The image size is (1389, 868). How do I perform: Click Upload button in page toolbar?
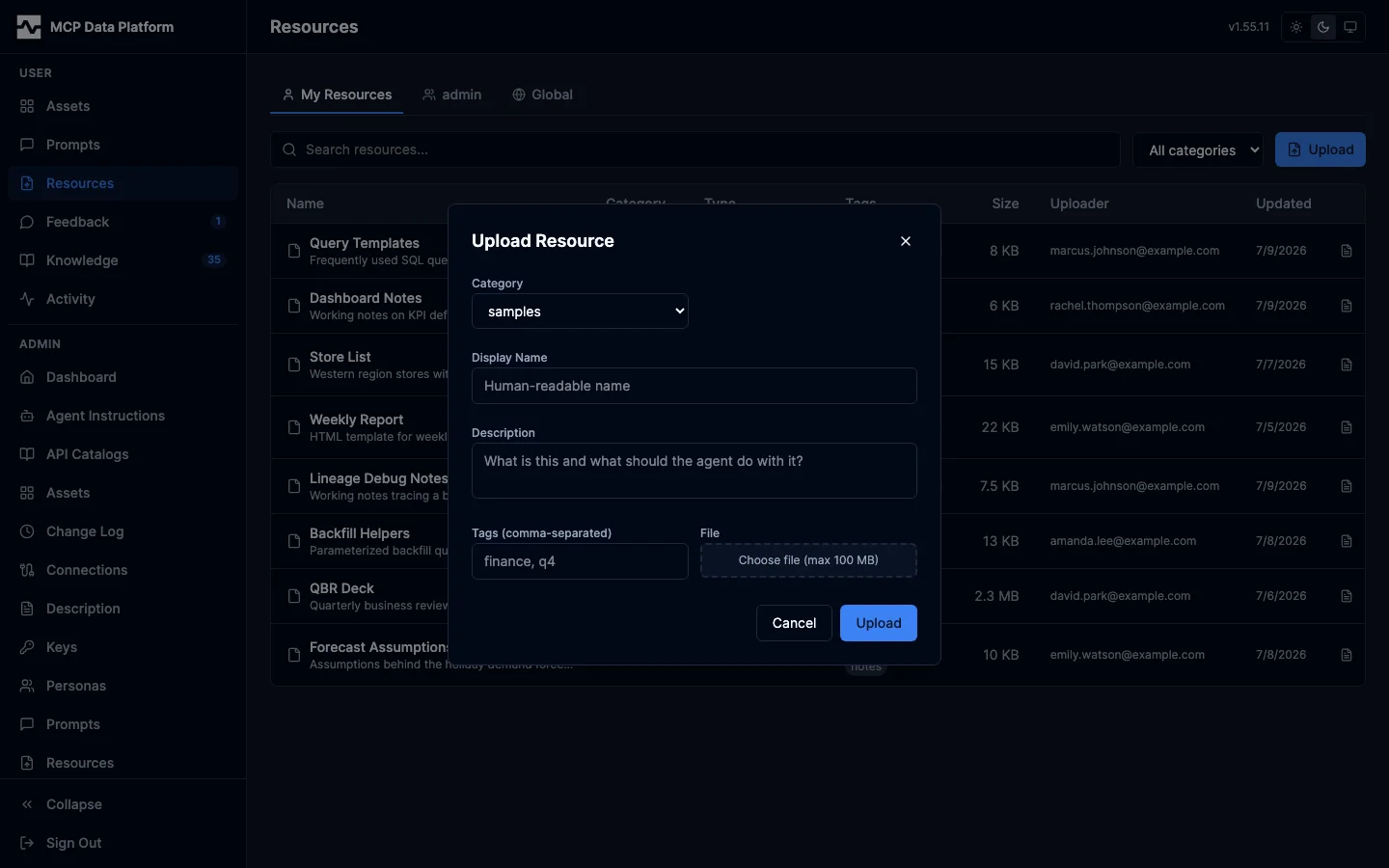(x=1321, y=149)
